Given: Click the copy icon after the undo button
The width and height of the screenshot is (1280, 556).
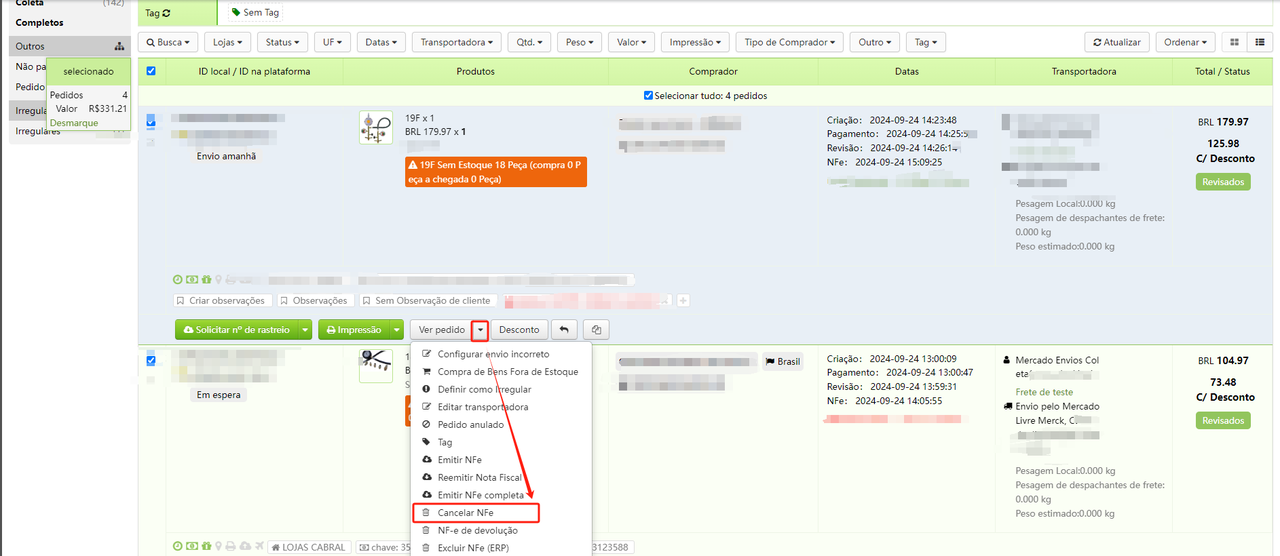Looking at the screenshot, I should pyautogui.click(x=596, y=329).
